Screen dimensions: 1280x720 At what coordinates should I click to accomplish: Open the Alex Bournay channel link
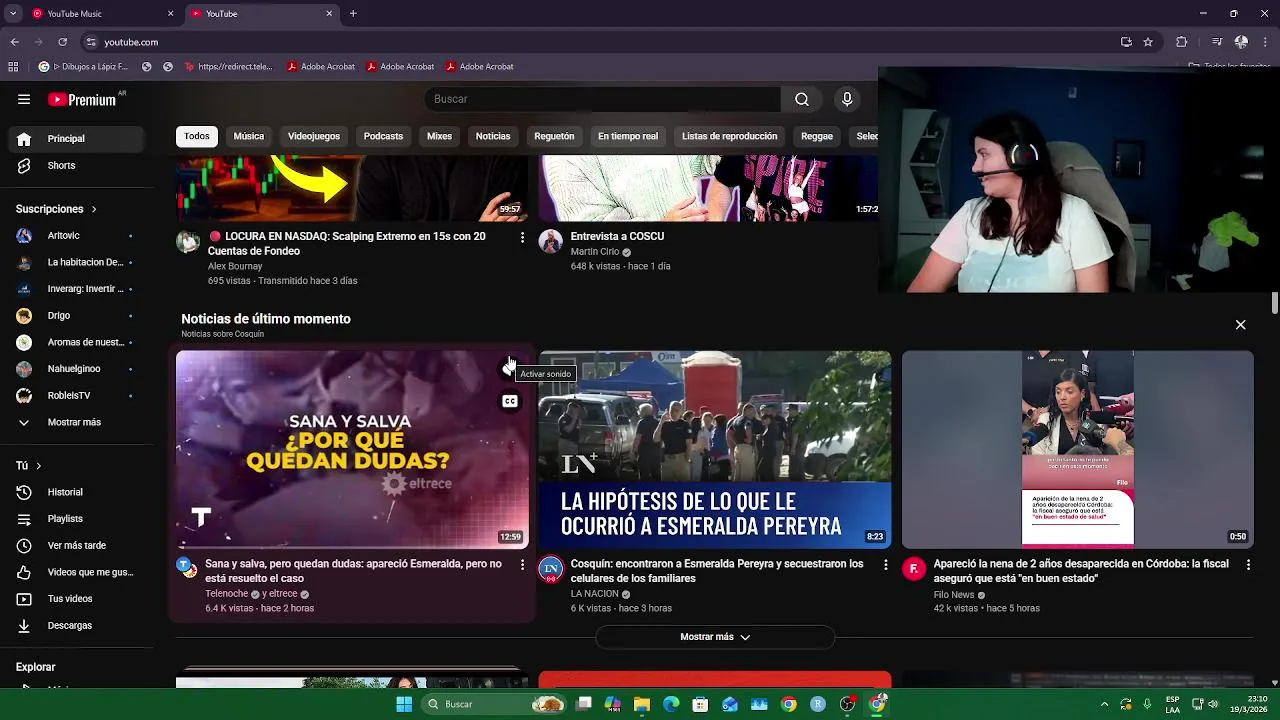[x=235, y=267]
